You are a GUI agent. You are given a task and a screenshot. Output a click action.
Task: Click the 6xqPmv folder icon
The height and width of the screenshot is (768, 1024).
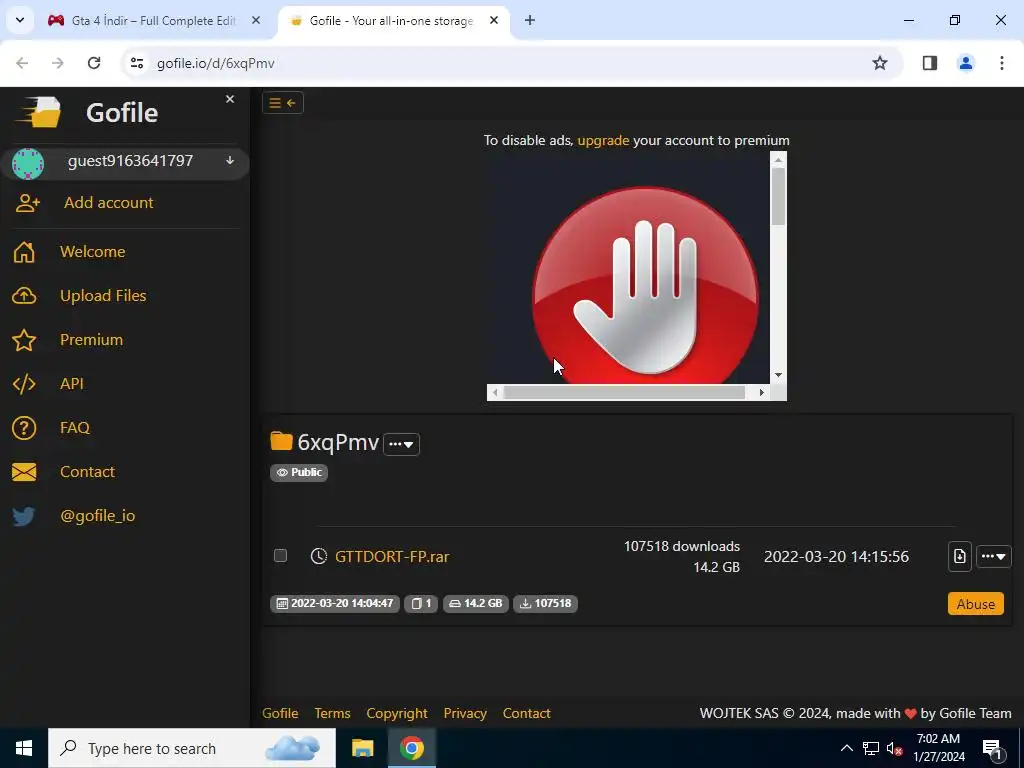281,441
